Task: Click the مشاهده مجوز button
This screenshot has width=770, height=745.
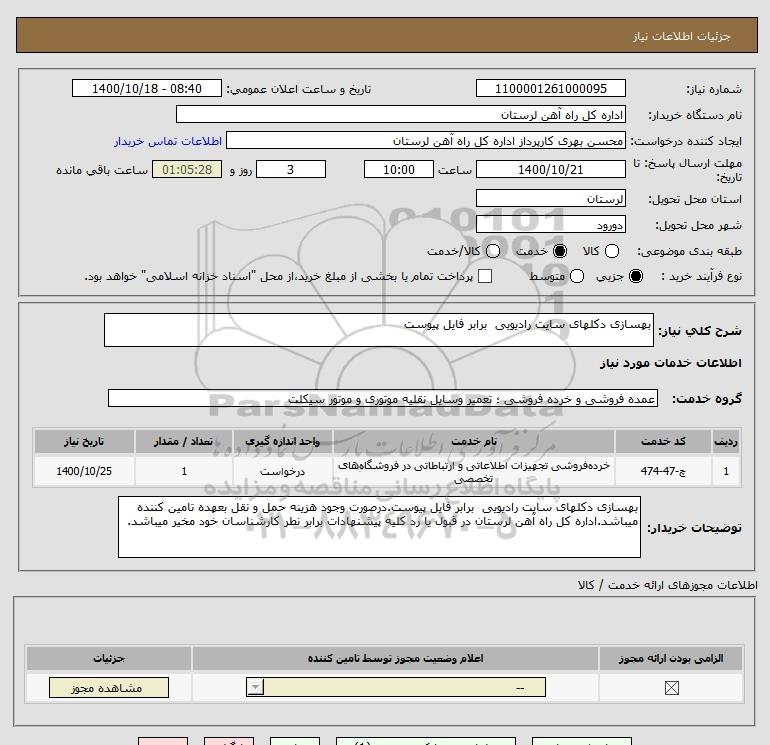Action: point(109,688)
